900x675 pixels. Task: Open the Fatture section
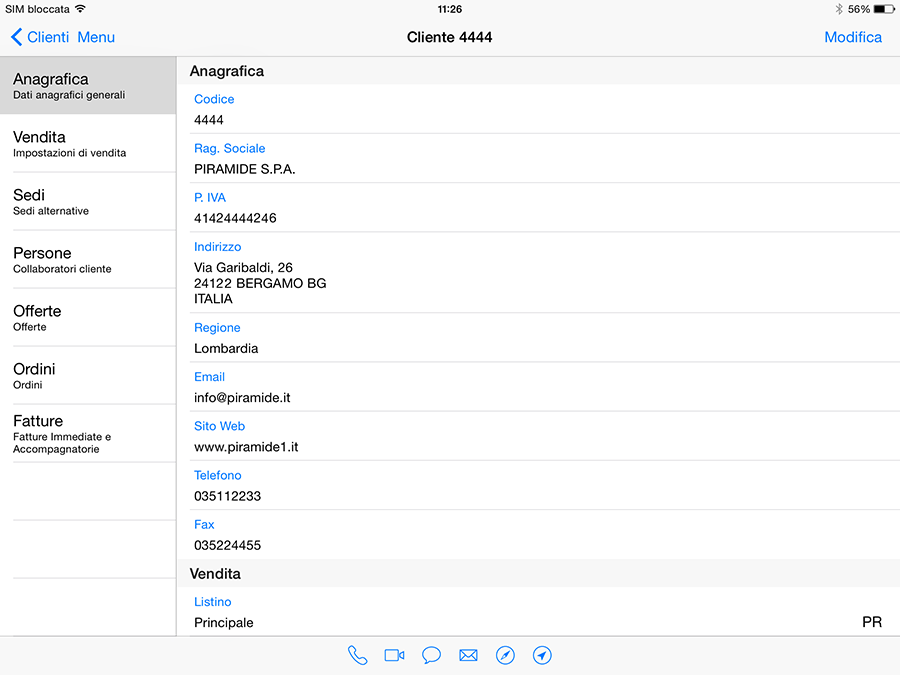tap(88, 433)
